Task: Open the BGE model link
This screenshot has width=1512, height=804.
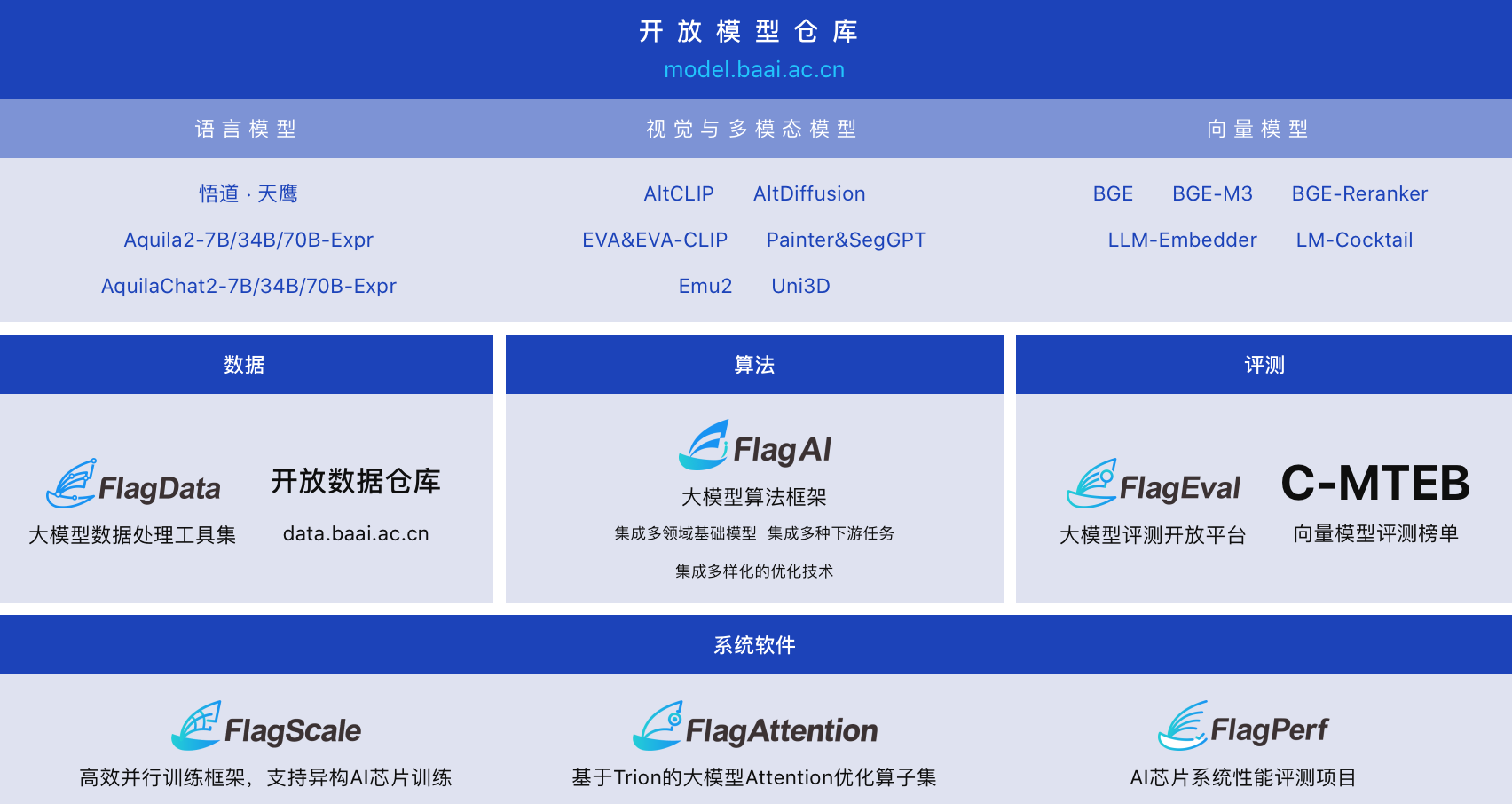Action: pyautogui.click(x=1113, y=193)
